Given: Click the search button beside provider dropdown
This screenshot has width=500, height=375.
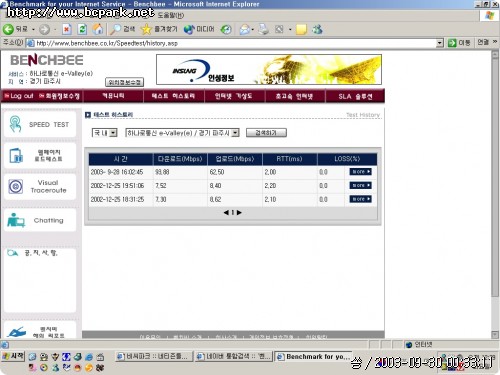Looking at the screenshot, I should click(x=266, y=133).
